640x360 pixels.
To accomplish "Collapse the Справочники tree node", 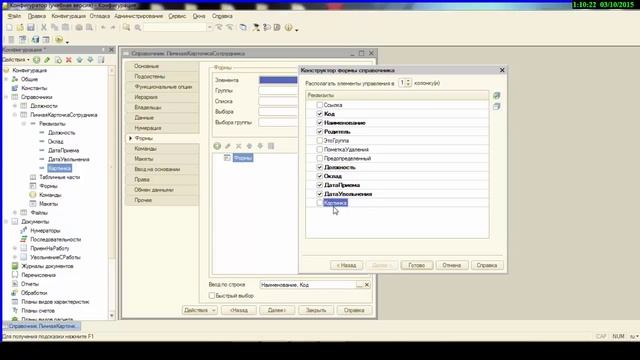I will tap(6, 97).
